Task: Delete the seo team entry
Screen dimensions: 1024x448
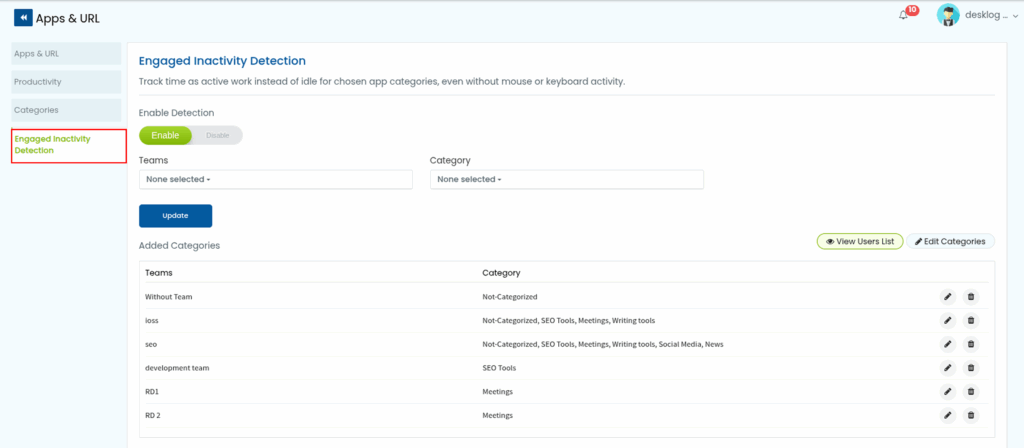Action: [x=970, y=344]
